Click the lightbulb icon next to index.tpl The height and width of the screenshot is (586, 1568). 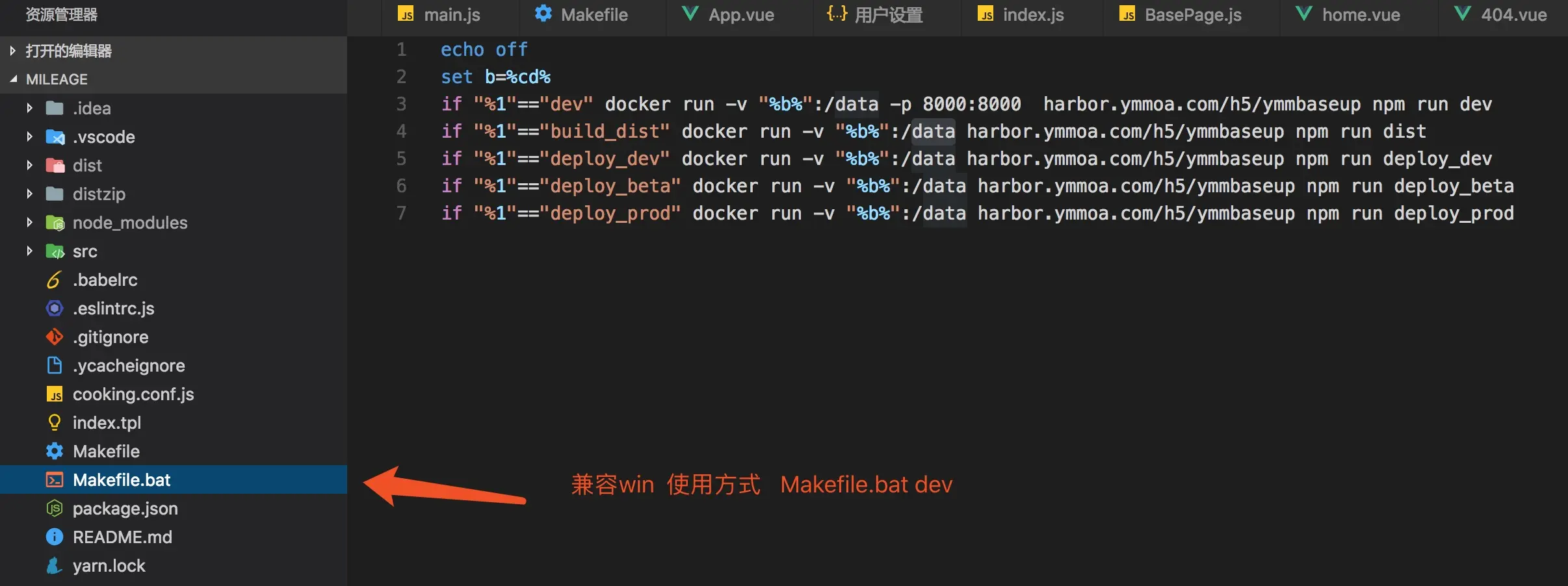click(x=55, y=423)
